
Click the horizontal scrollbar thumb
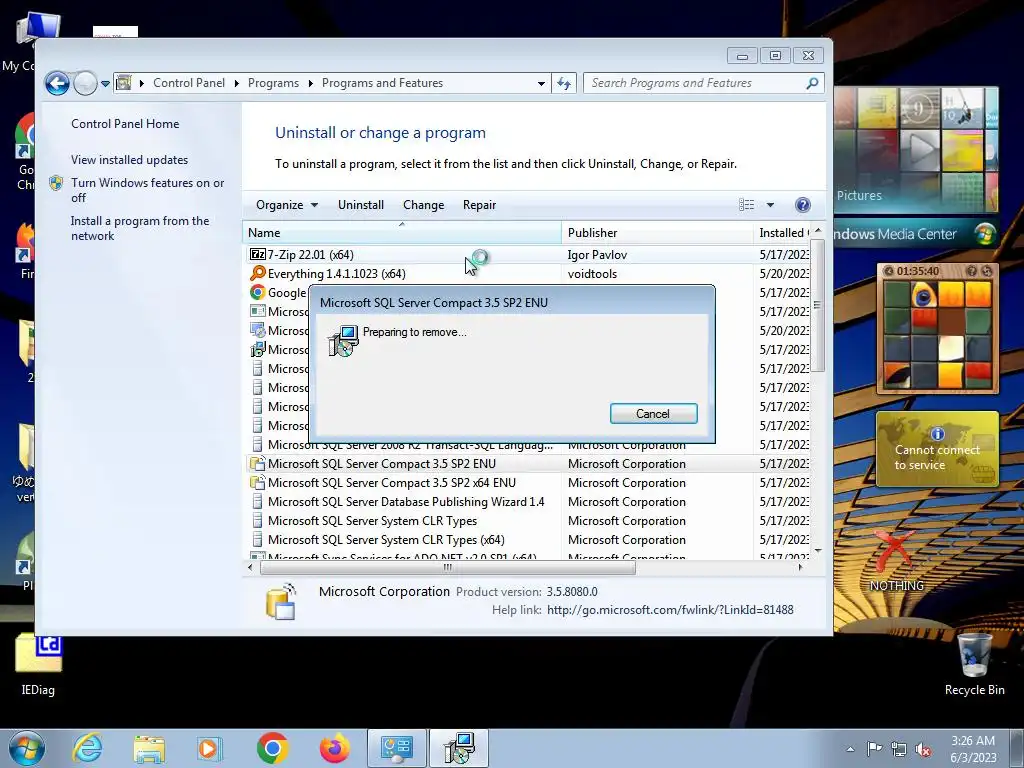[447, 568]
